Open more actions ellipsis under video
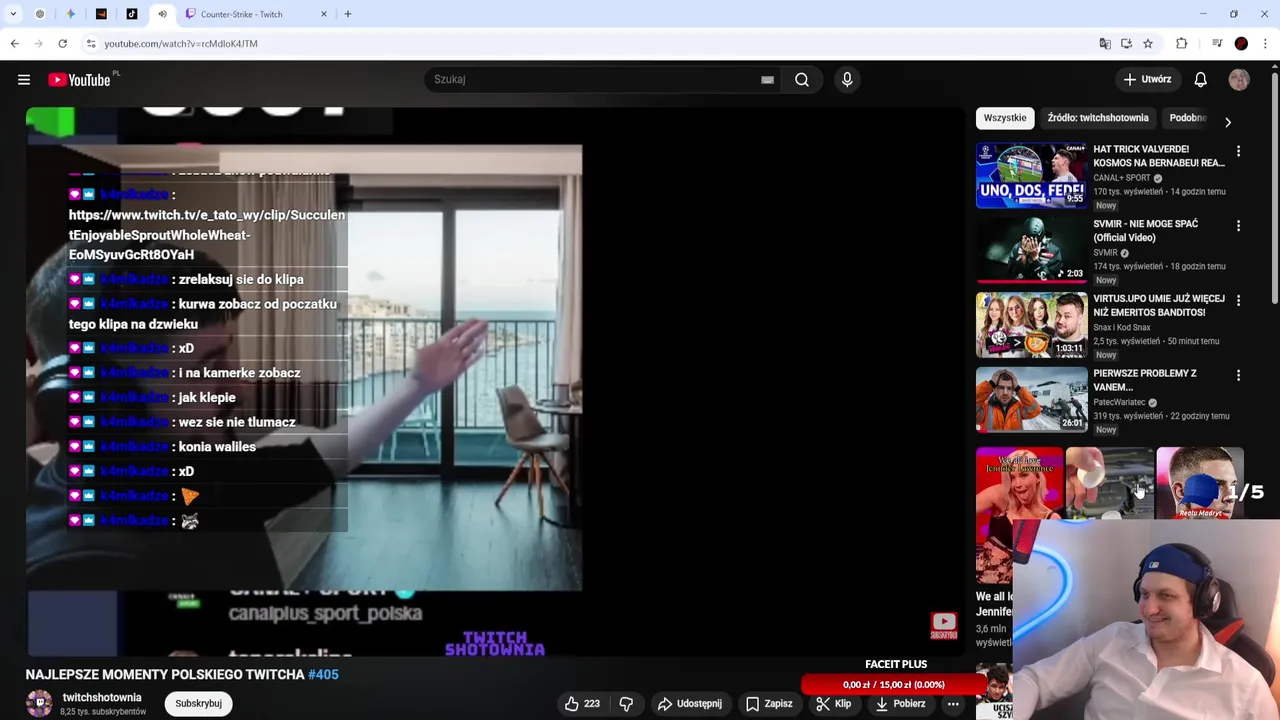1280x720 pixels. 953,704
